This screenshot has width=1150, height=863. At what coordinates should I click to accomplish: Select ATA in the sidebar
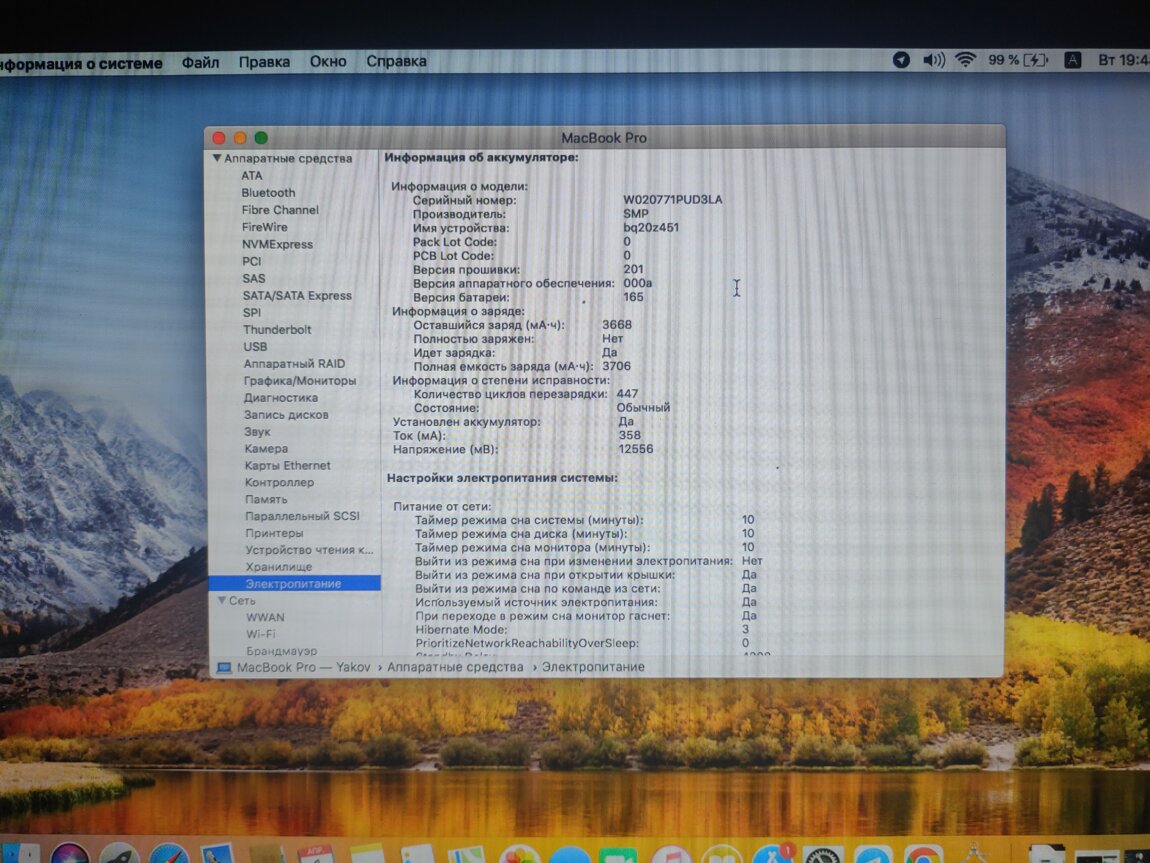tap(252, 175)
